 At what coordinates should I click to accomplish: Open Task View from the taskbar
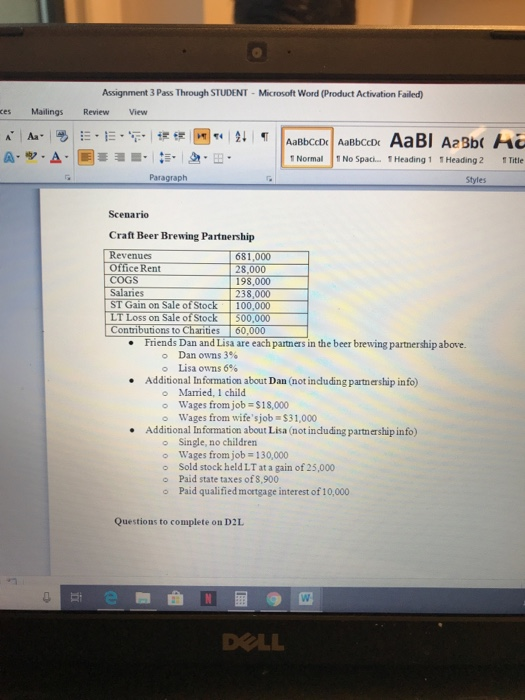[76, 597]
